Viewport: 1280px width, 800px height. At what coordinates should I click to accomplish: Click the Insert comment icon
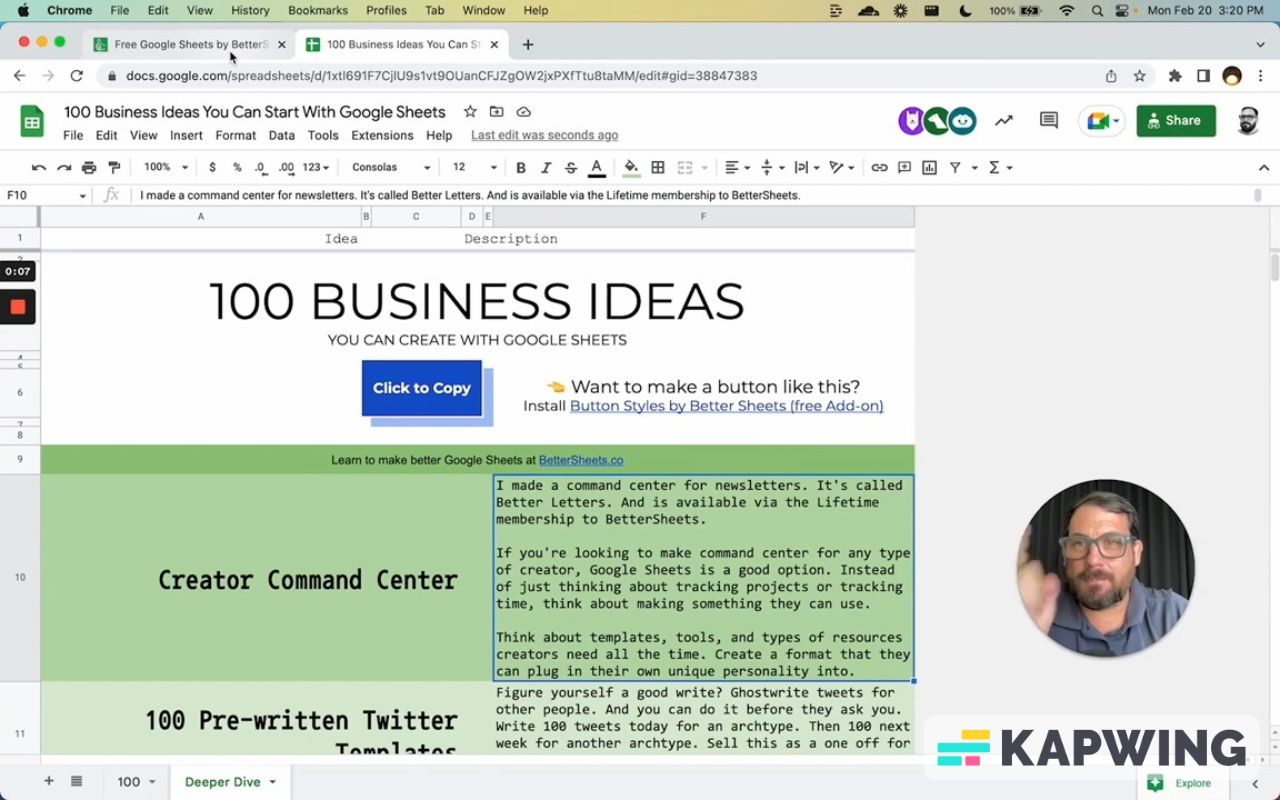(x=904, y=168)
